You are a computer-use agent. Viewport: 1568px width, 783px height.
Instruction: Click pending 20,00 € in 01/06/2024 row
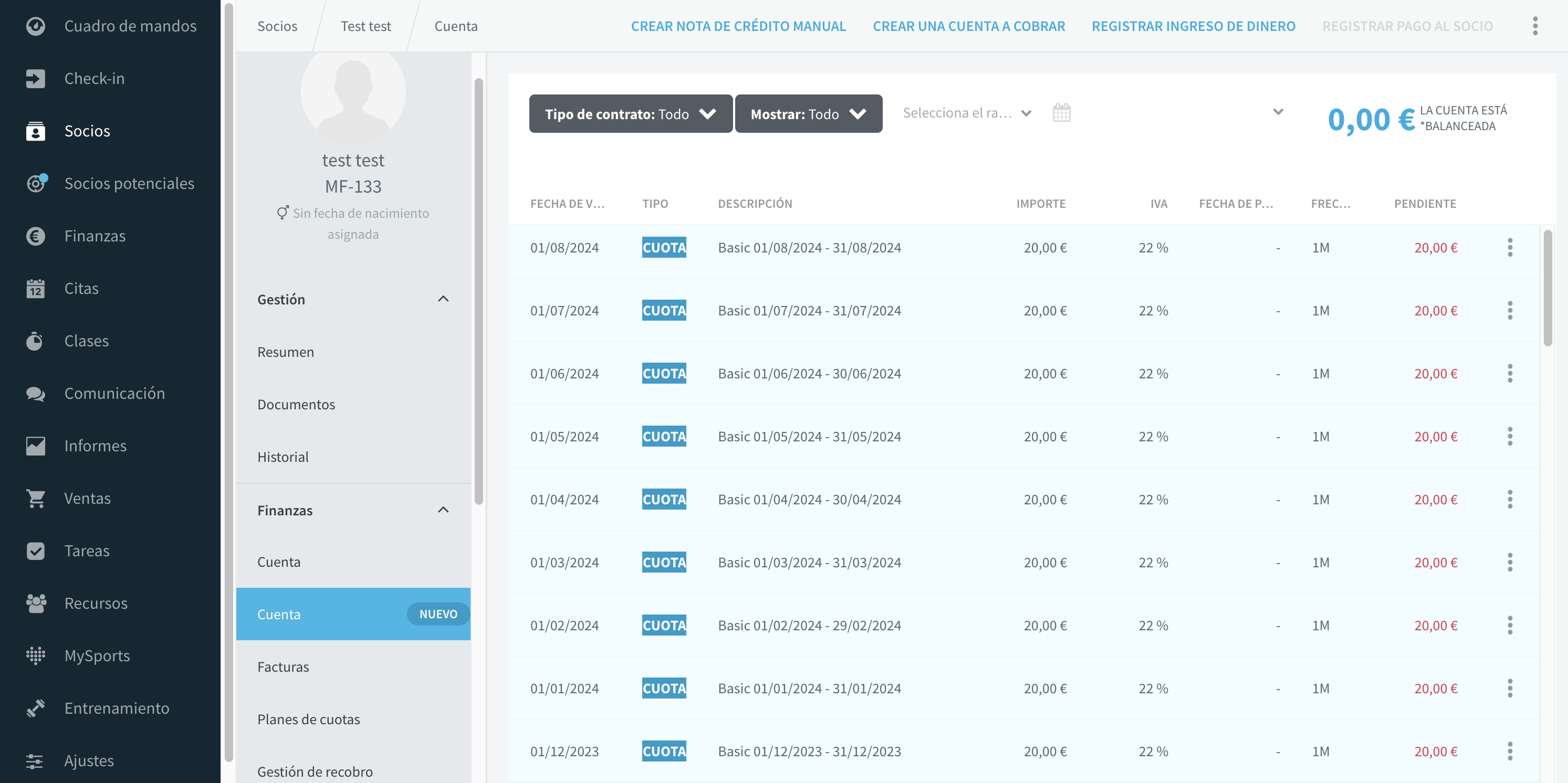pos(1435,374)
